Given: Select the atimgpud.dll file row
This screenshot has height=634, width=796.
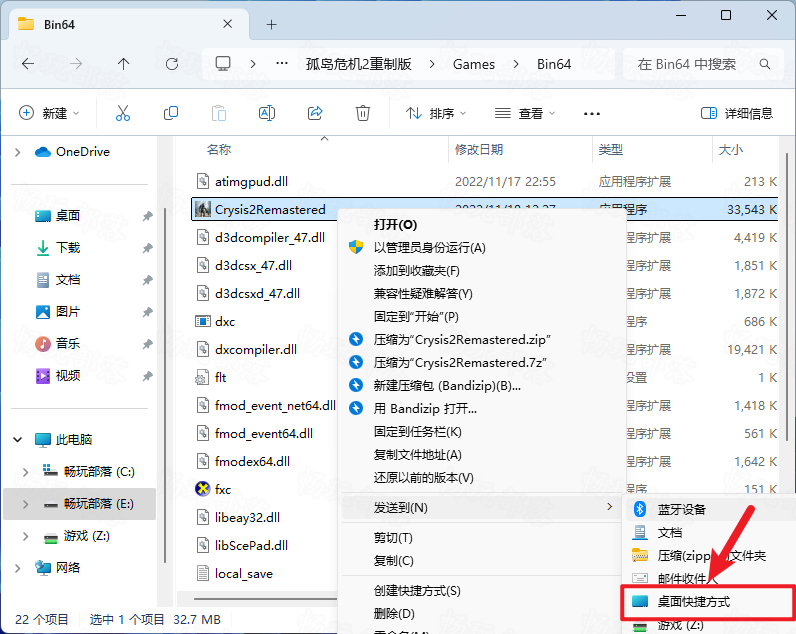Looking at the screenshot, I should [484, 181].
